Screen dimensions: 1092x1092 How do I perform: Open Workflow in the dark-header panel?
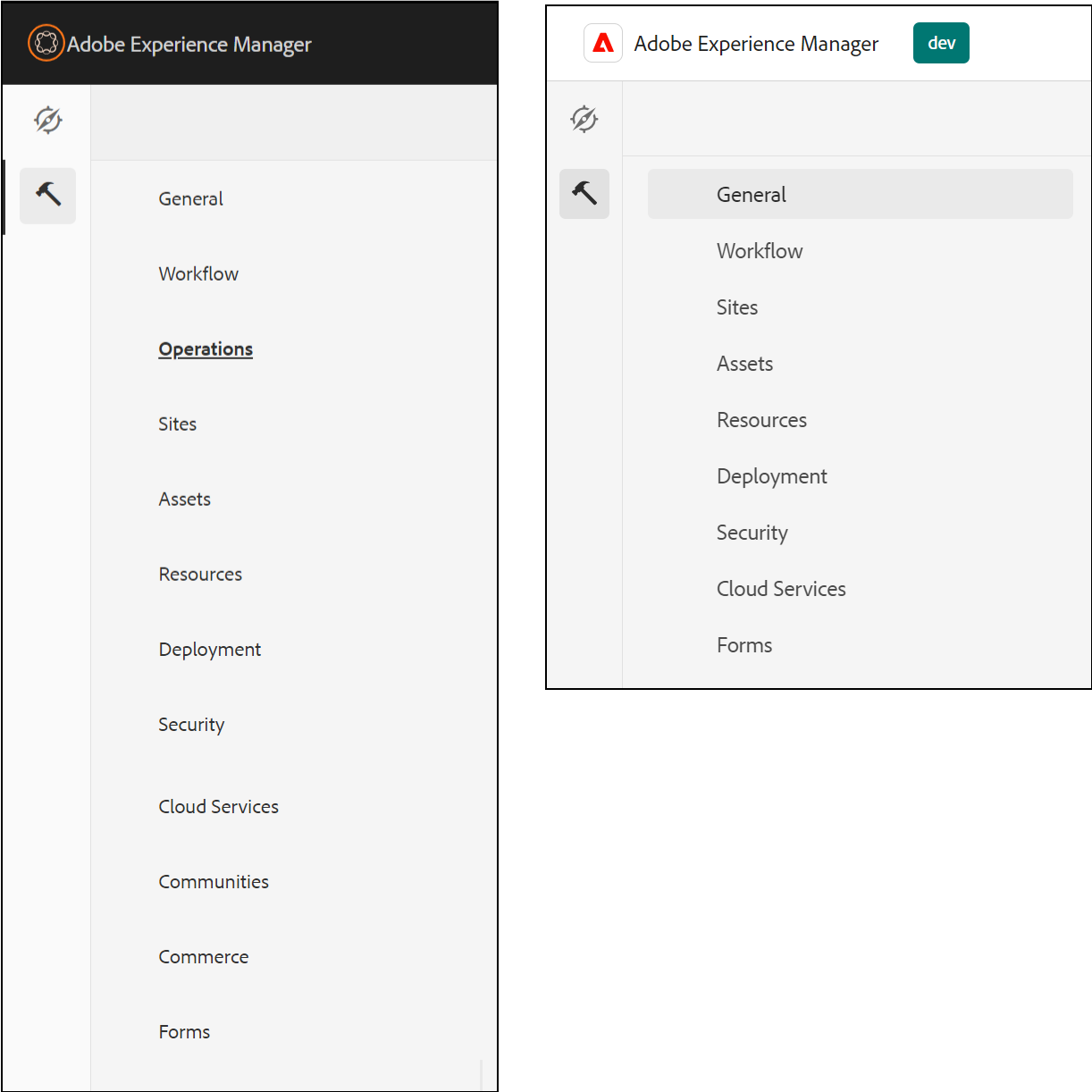(x=198, y=274)
